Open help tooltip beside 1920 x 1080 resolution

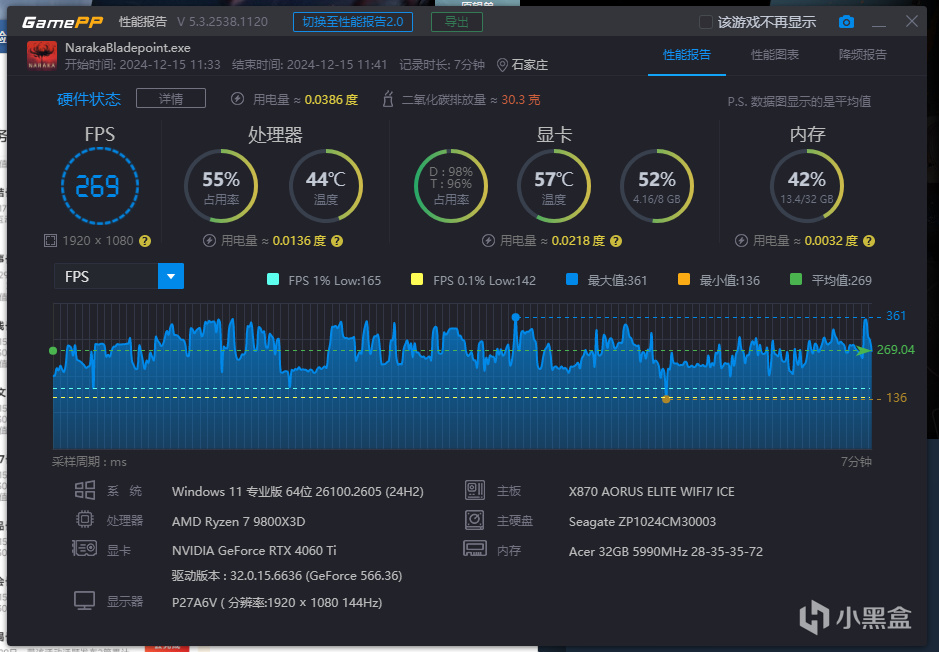coord(145,241)
